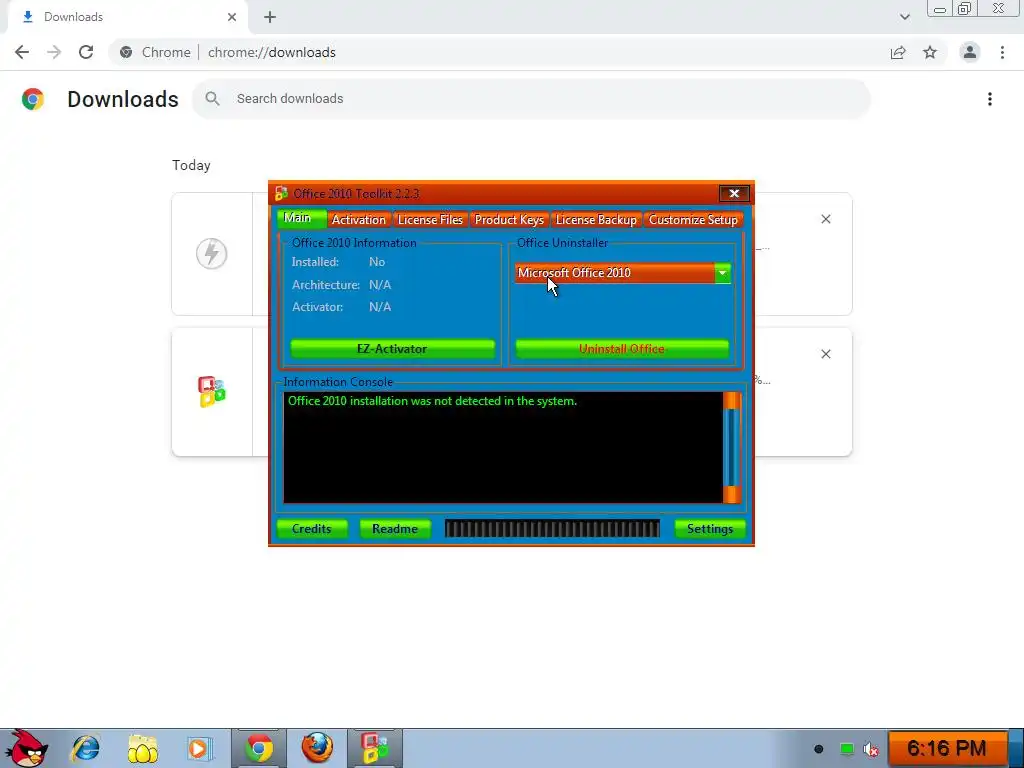Screen dimensions: 1024x768
Task: Click the console message about Office not detected
Action: tap(432, 401)
